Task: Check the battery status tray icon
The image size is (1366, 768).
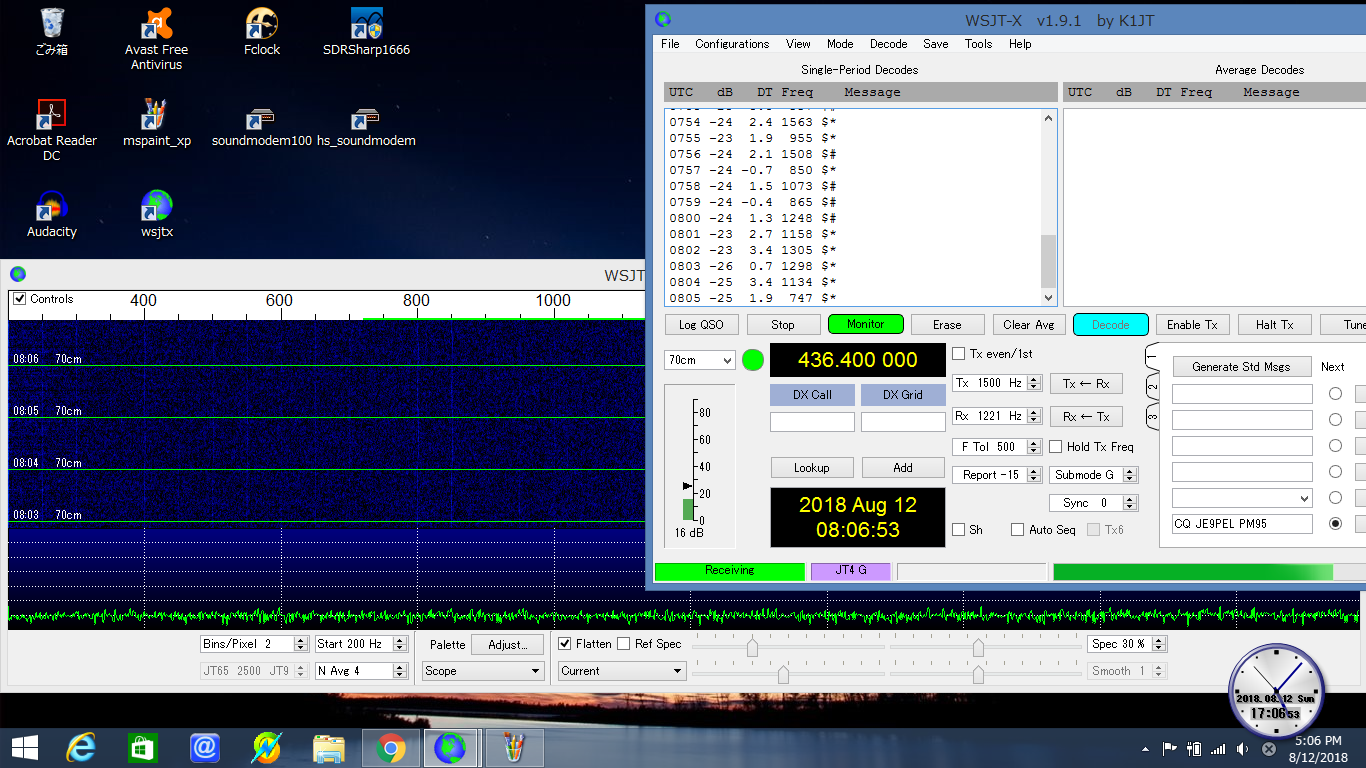Action: (x=1193, y=748)
